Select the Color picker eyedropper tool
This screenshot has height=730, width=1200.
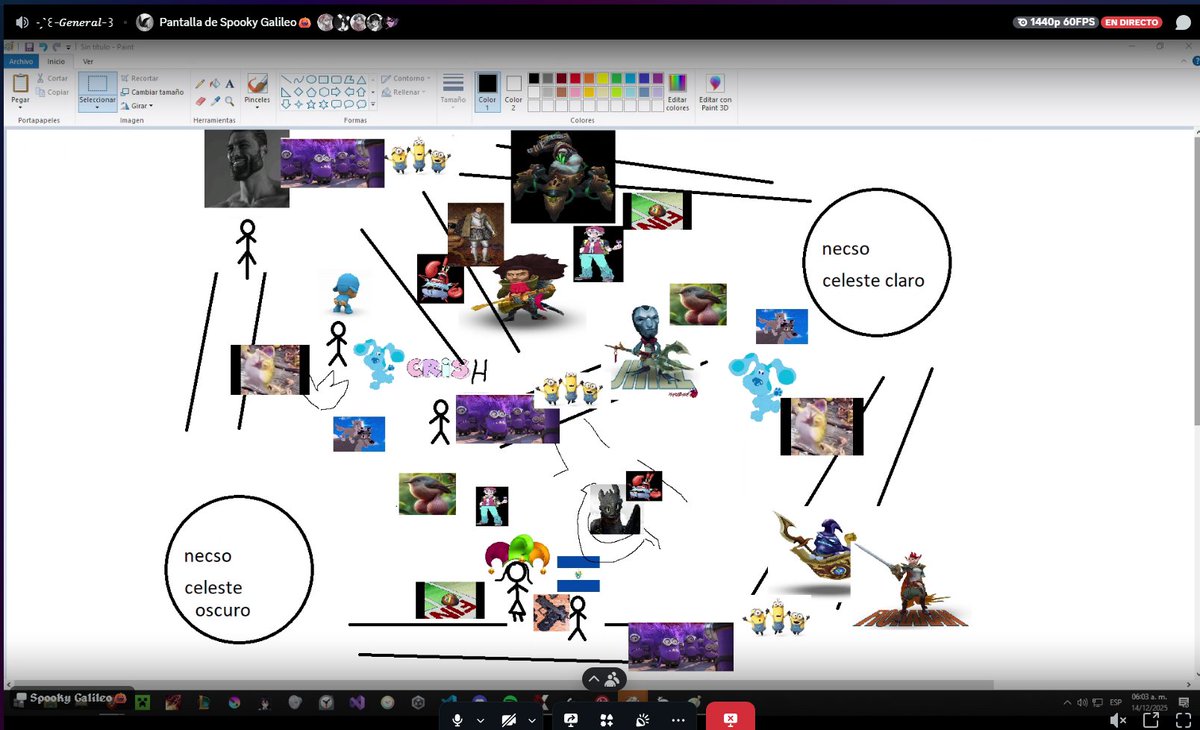pos(214,101)
